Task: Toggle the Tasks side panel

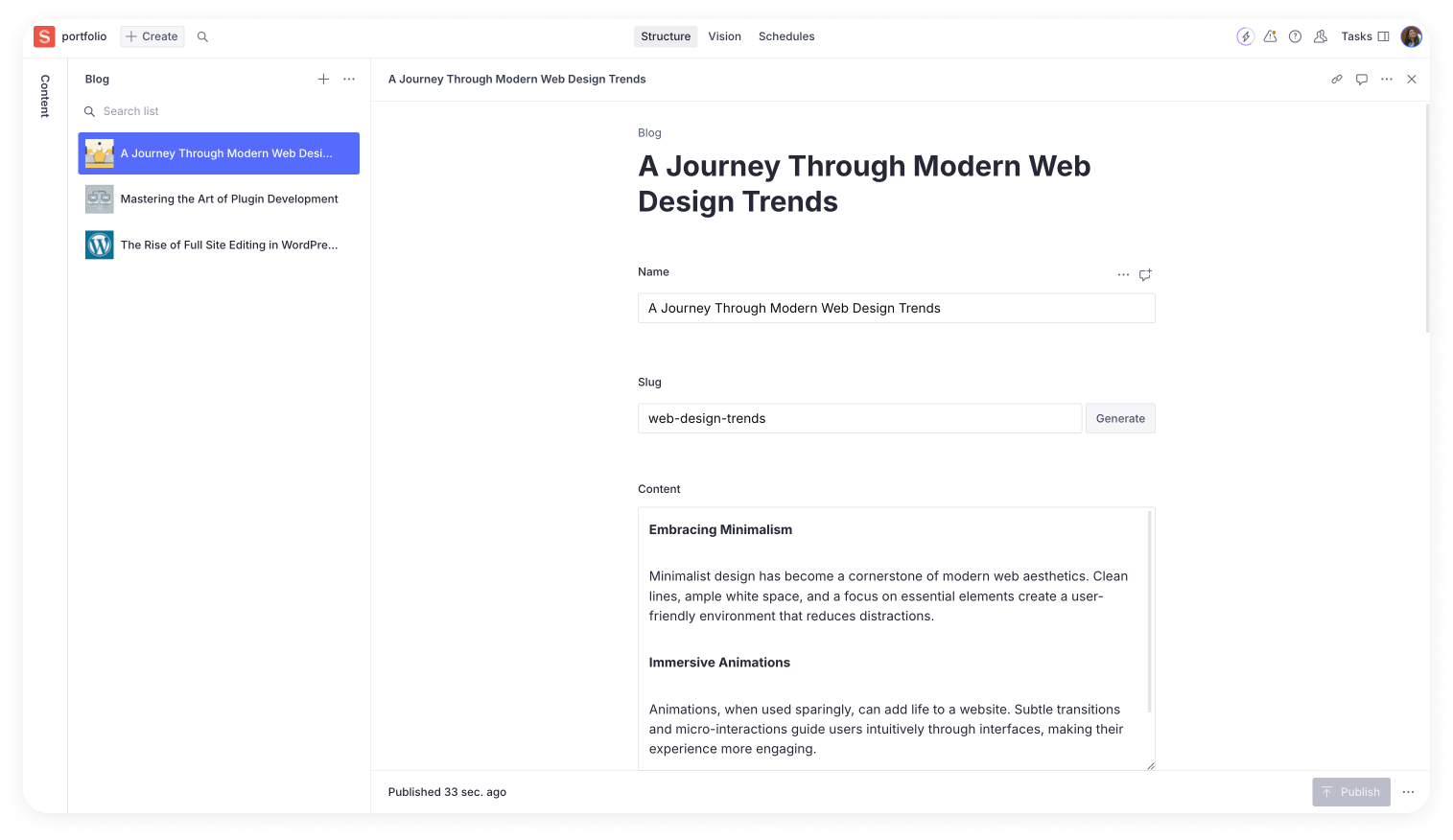Action: point(1366,36)
